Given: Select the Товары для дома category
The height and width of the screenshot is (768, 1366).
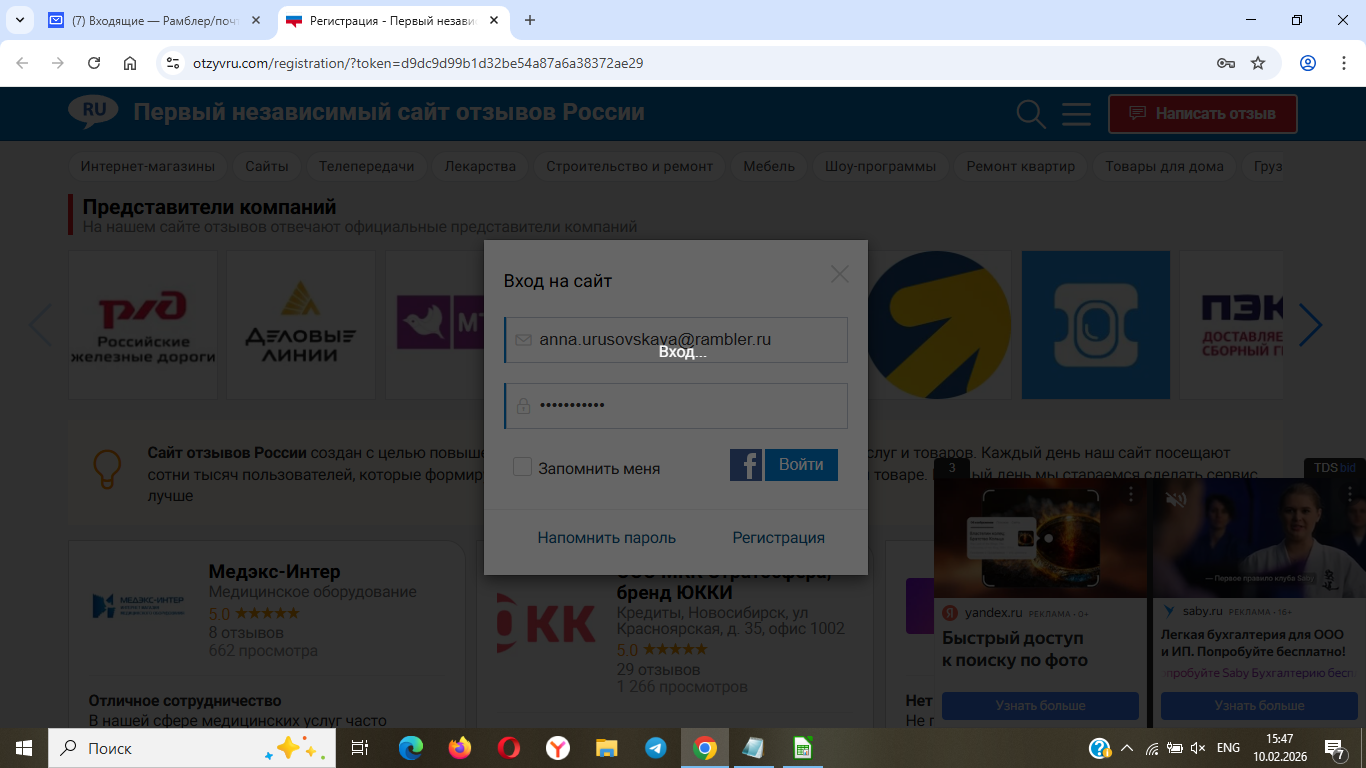Looking at the screenshot, I should (x=1164, y=166).
